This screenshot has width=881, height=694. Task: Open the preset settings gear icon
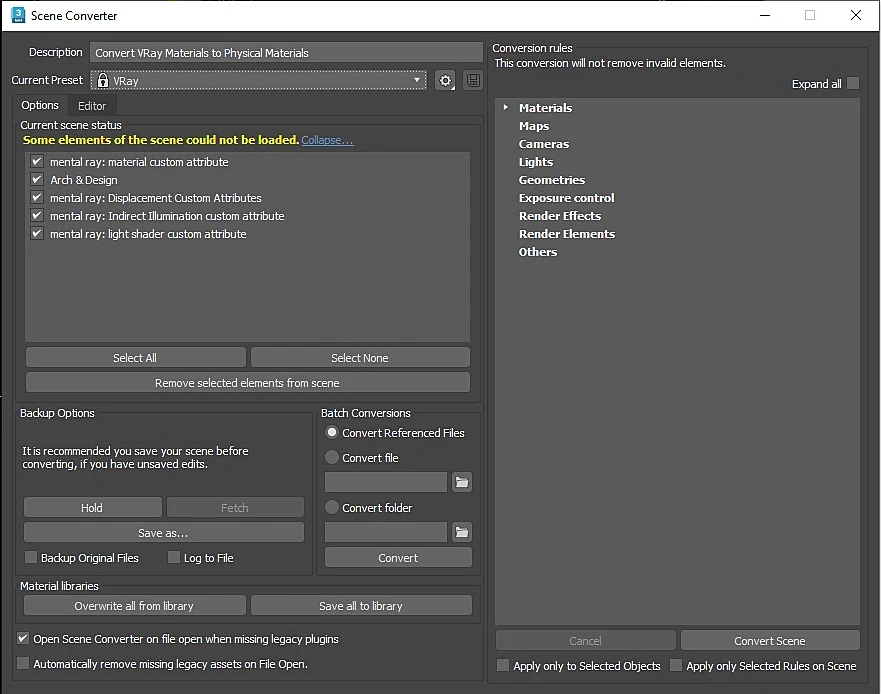point(445,80)
